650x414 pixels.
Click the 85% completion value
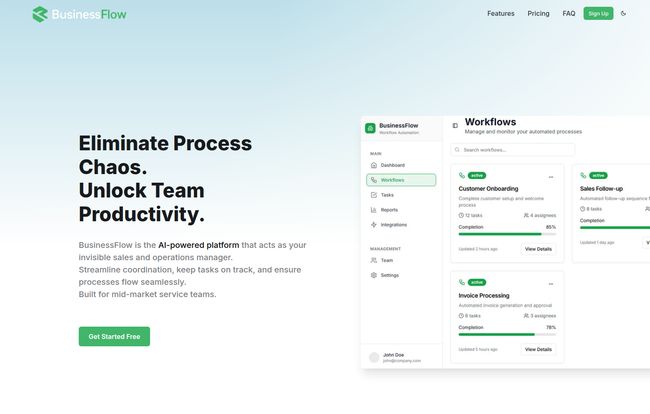click(551, 227)
